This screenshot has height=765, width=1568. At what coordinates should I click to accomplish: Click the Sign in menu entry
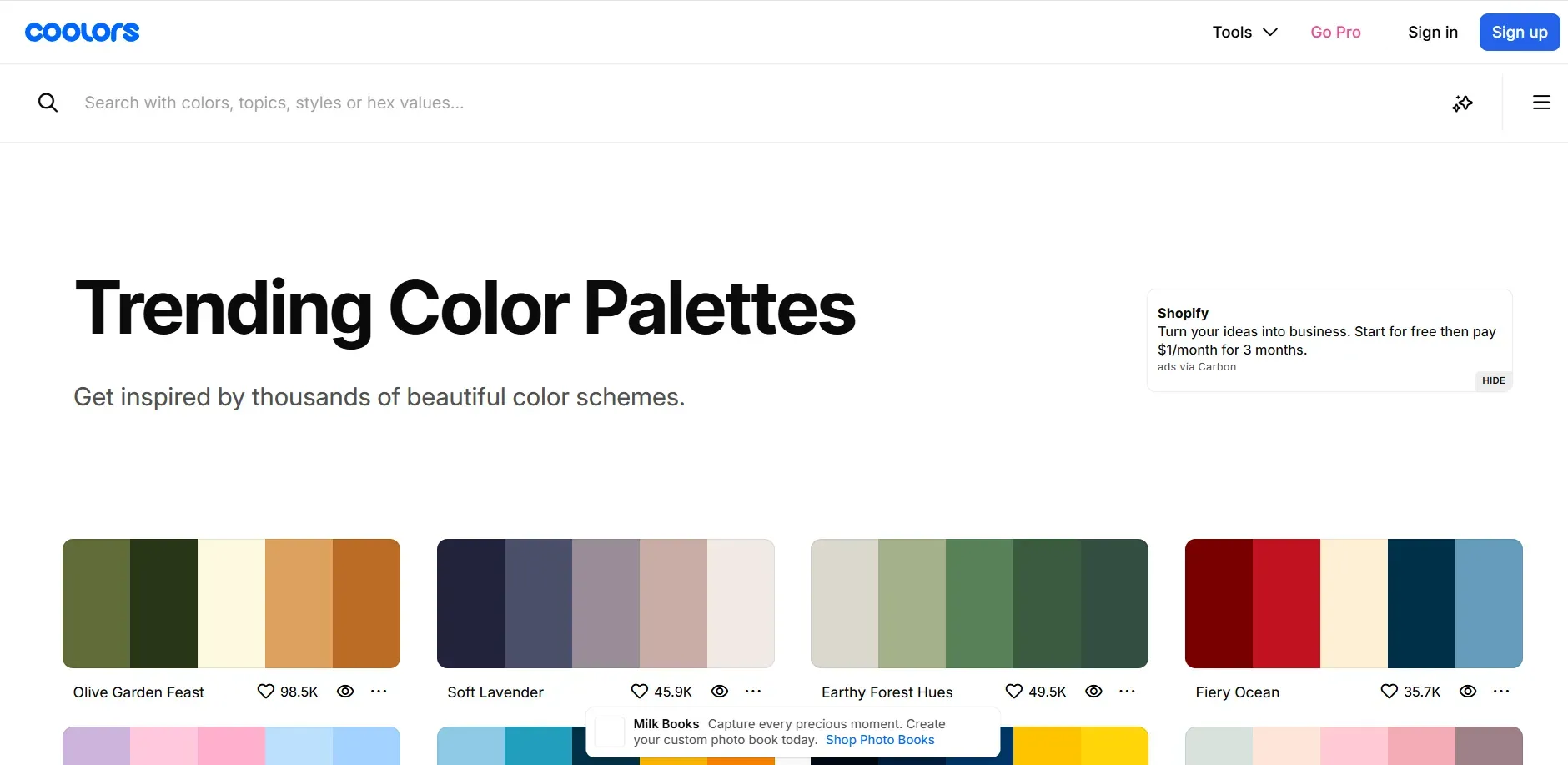1432,32
